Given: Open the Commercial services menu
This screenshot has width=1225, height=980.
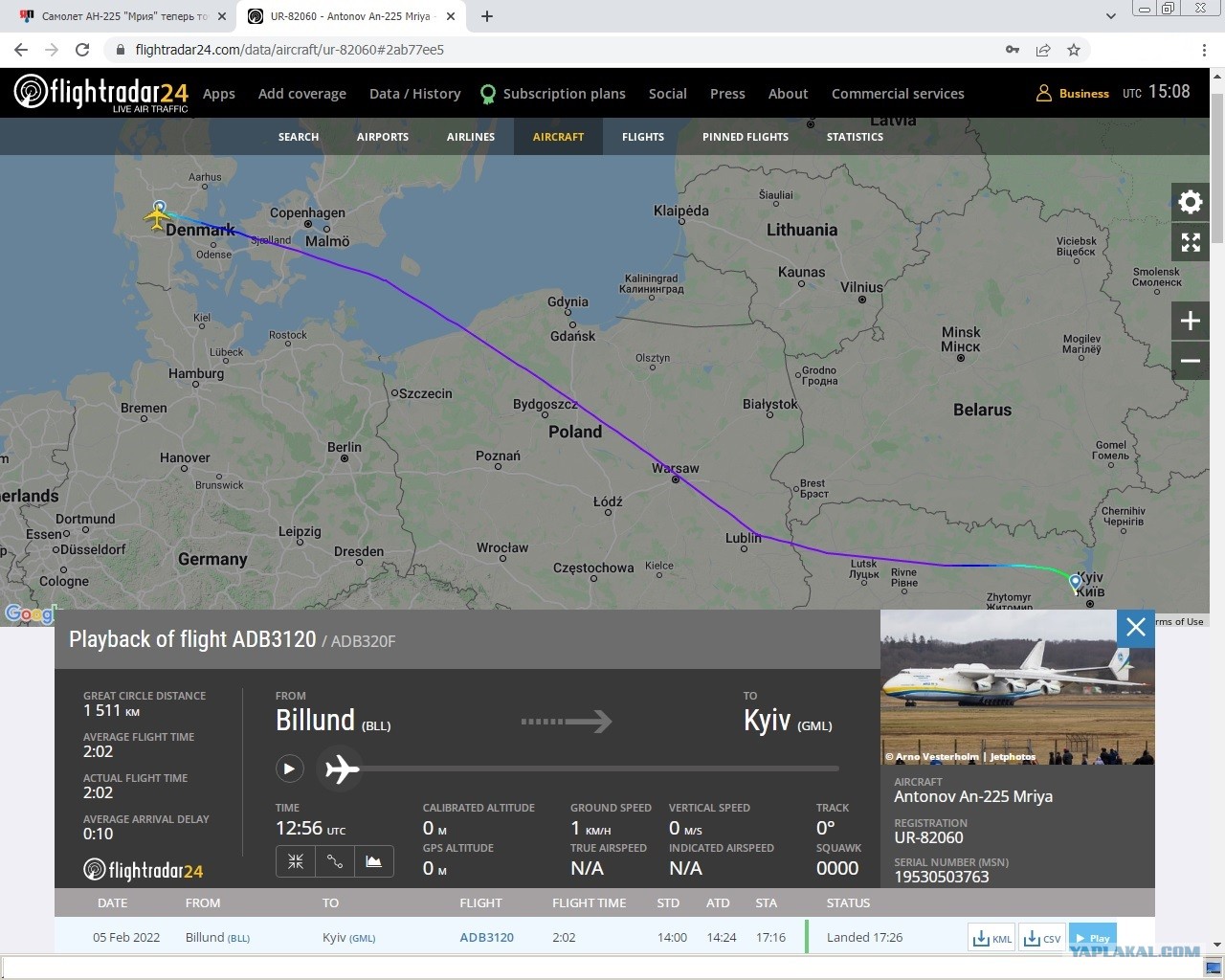Looking at the screenshot, I should (898, 94).
